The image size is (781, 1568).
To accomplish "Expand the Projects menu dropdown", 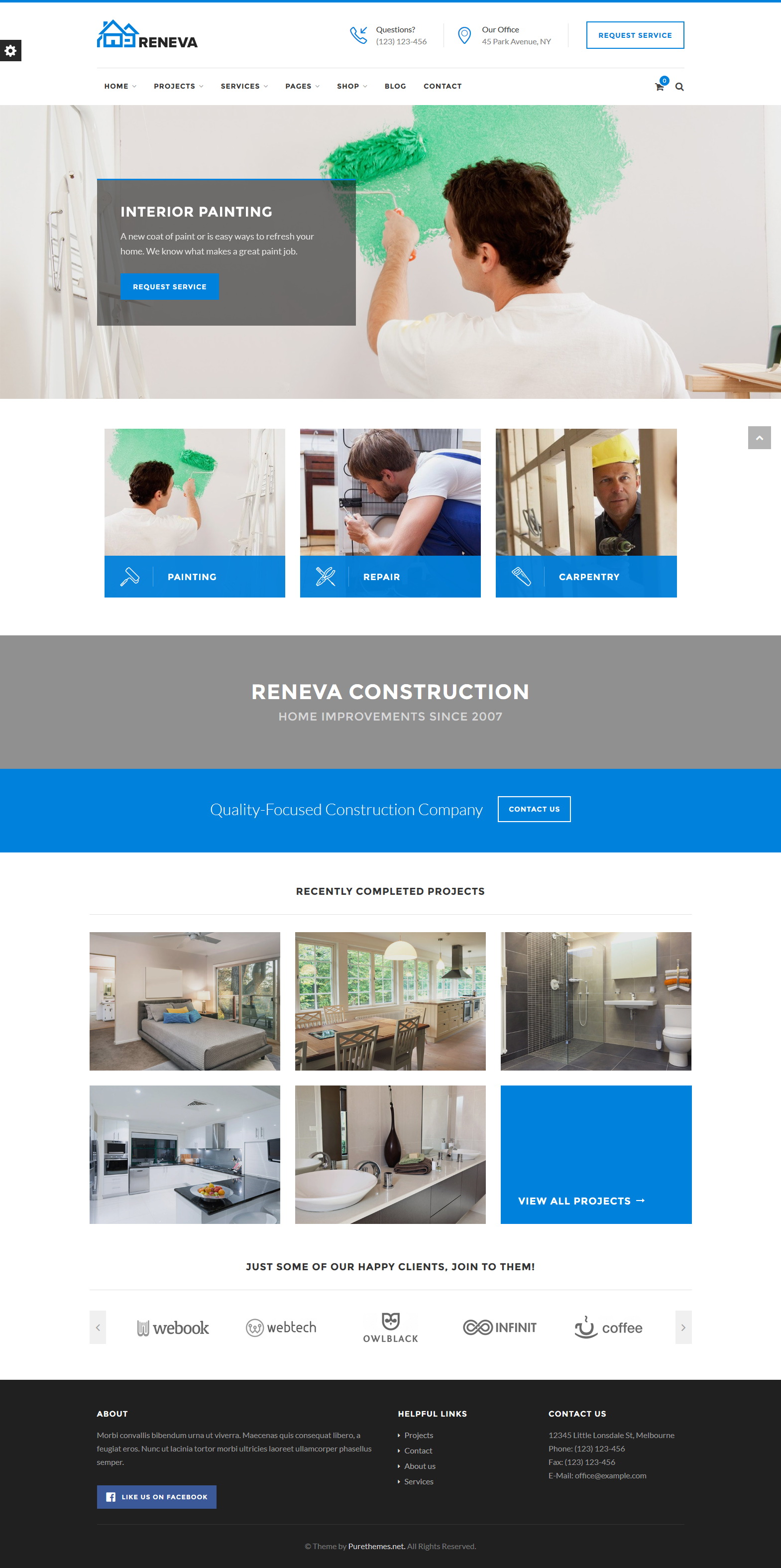I will click(178, 87).
